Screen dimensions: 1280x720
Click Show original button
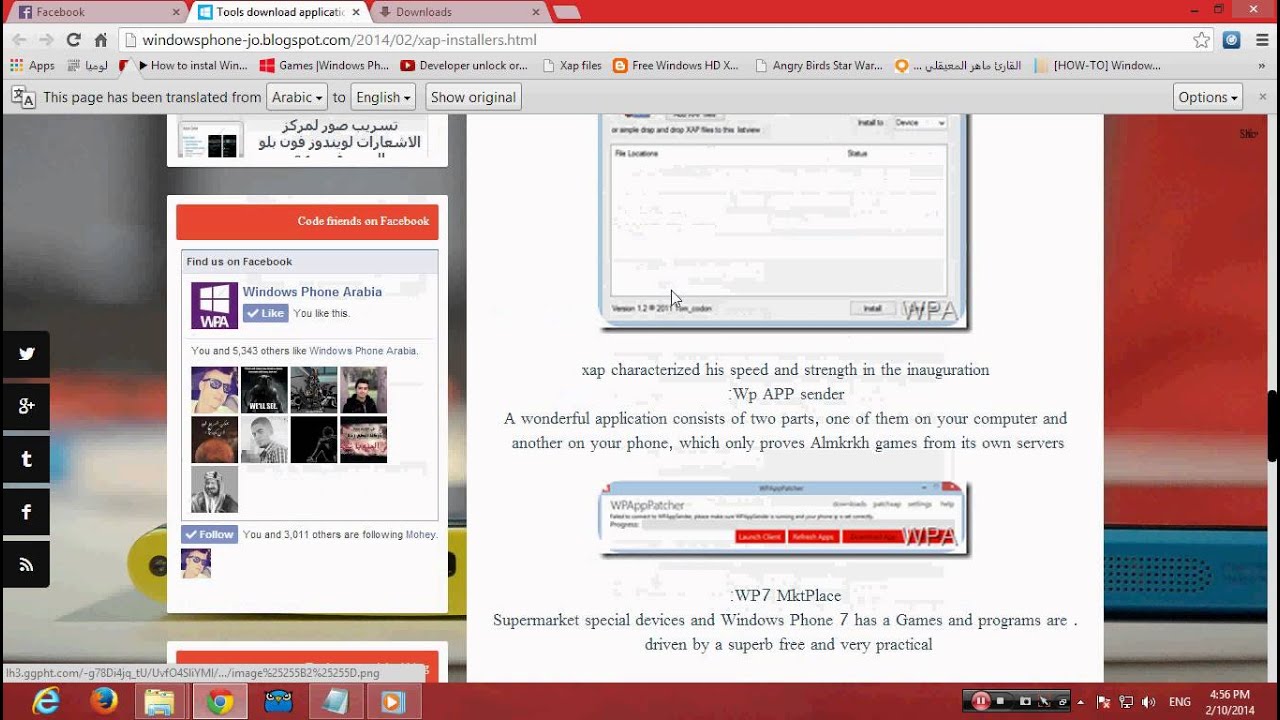(473, 97)
